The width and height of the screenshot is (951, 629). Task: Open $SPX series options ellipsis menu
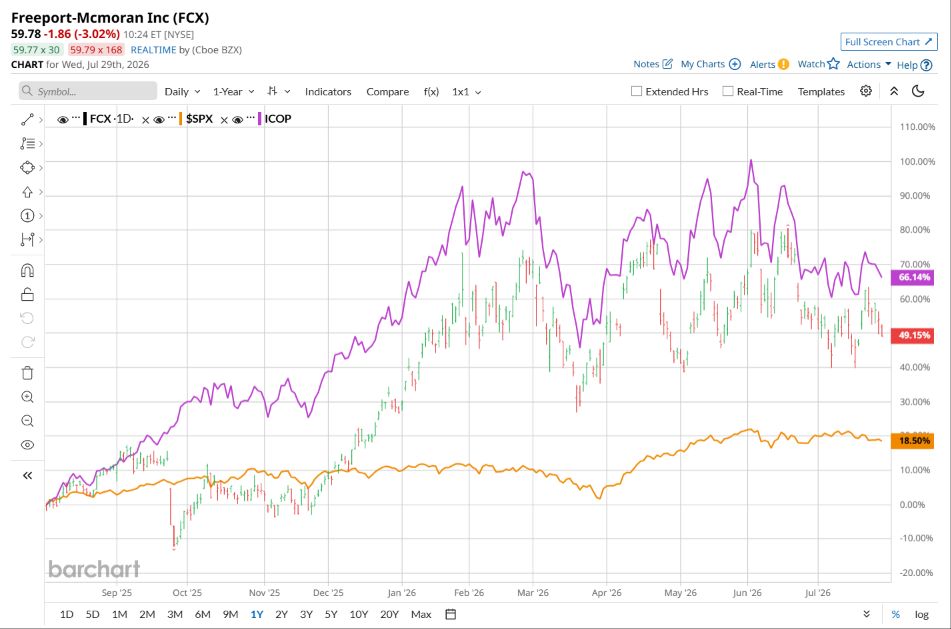(x=172, y=116)
